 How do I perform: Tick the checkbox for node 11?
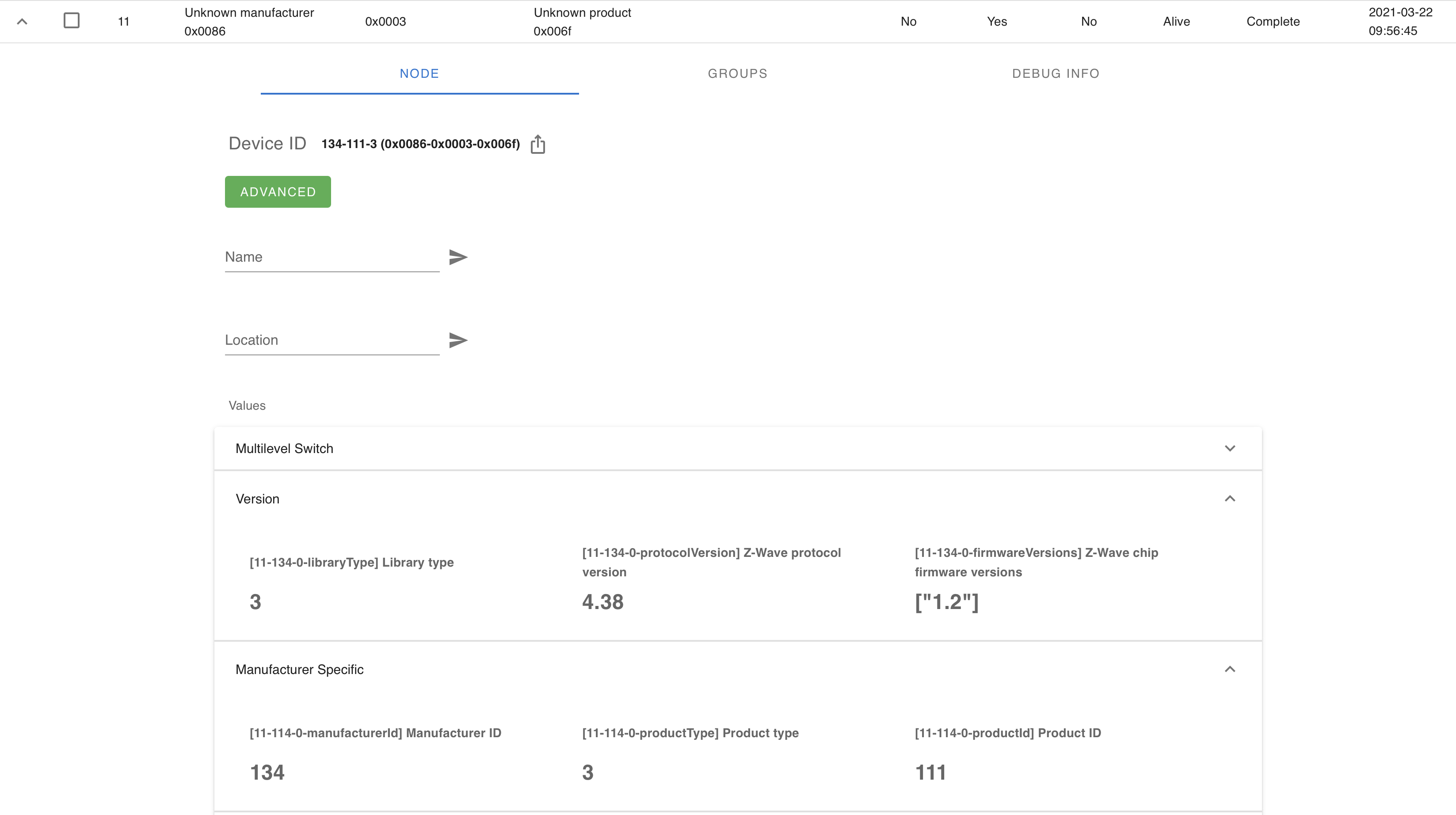pyautogui.click(x=71, y=21)
